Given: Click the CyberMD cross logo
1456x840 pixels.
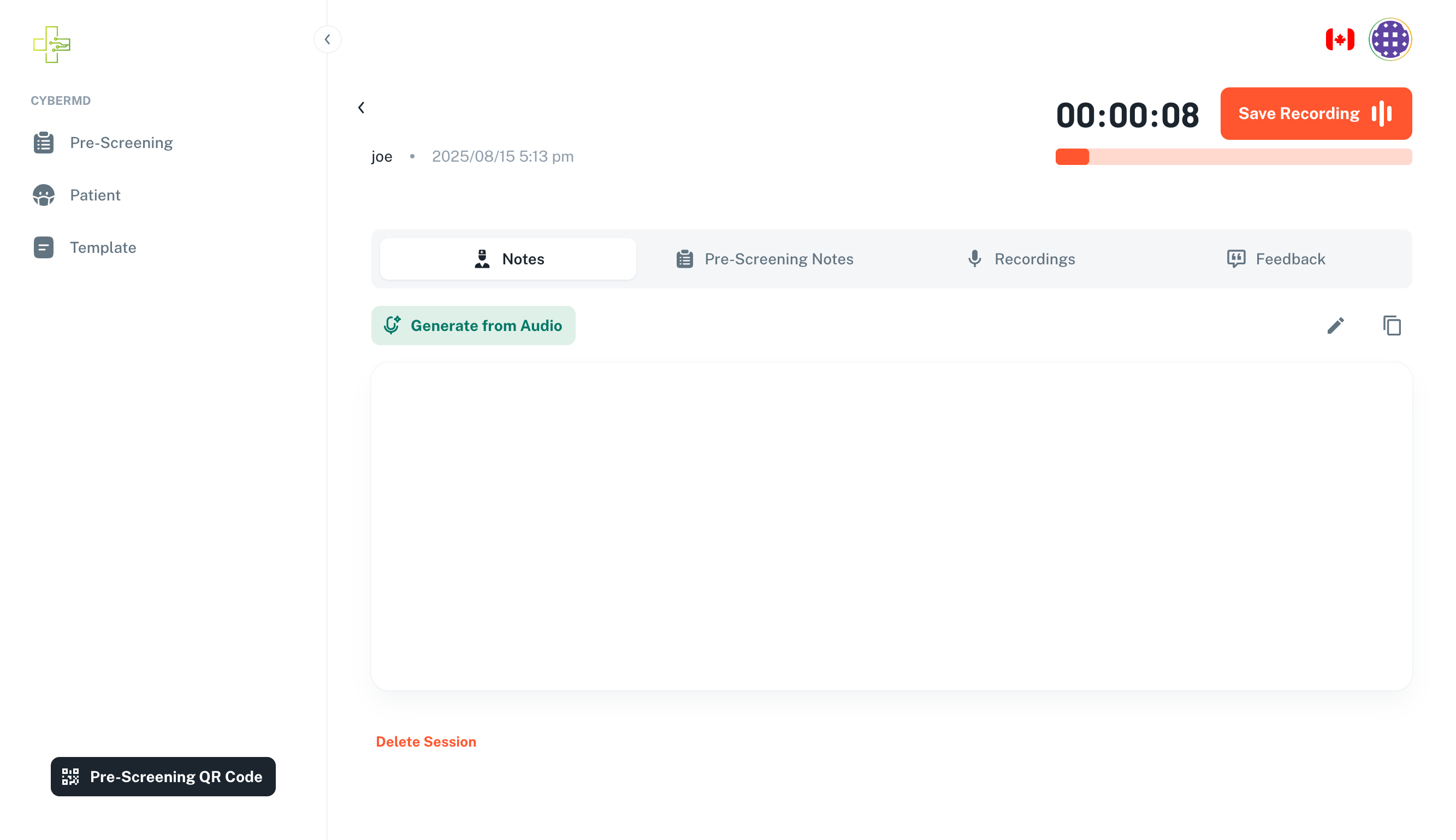Looking at the screenshot, I should (51, 44).
